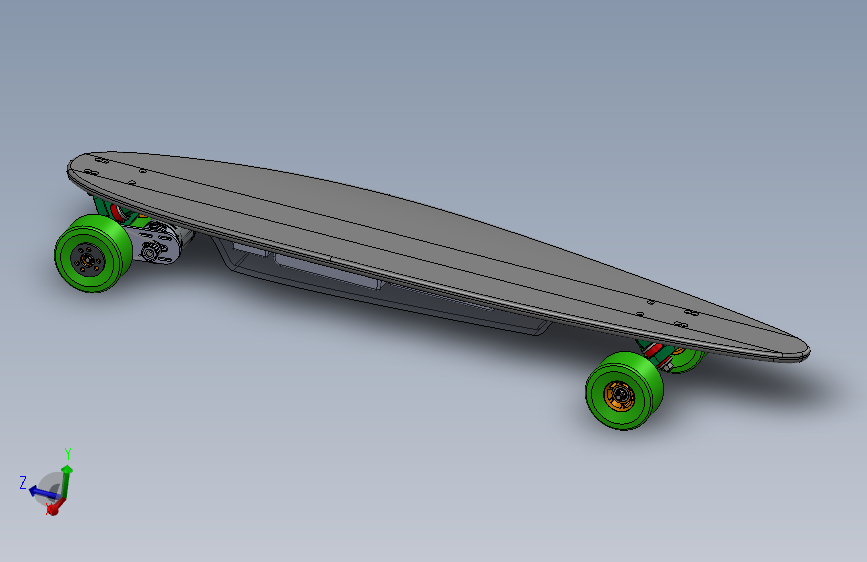Viewport: 867px width, 562px height.
Task: Select the partially hidden far green wheel
Action: (x=685, y=360)
